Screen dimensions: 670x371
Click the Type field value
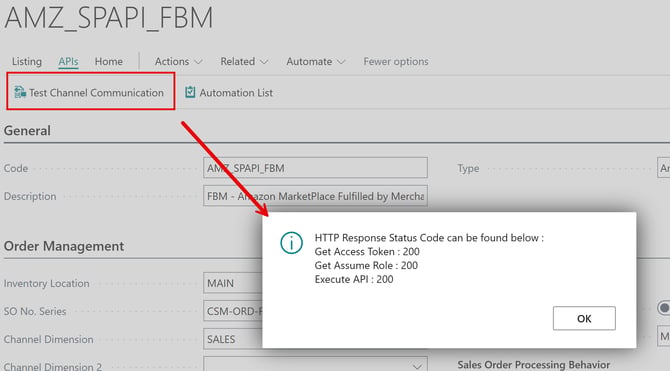664,168
